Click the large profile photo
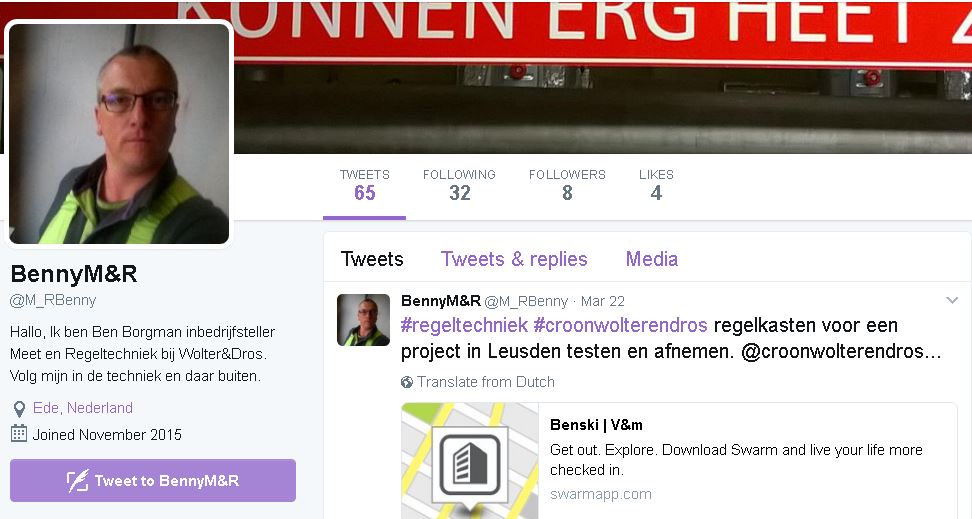 click(x=119, y=133)
